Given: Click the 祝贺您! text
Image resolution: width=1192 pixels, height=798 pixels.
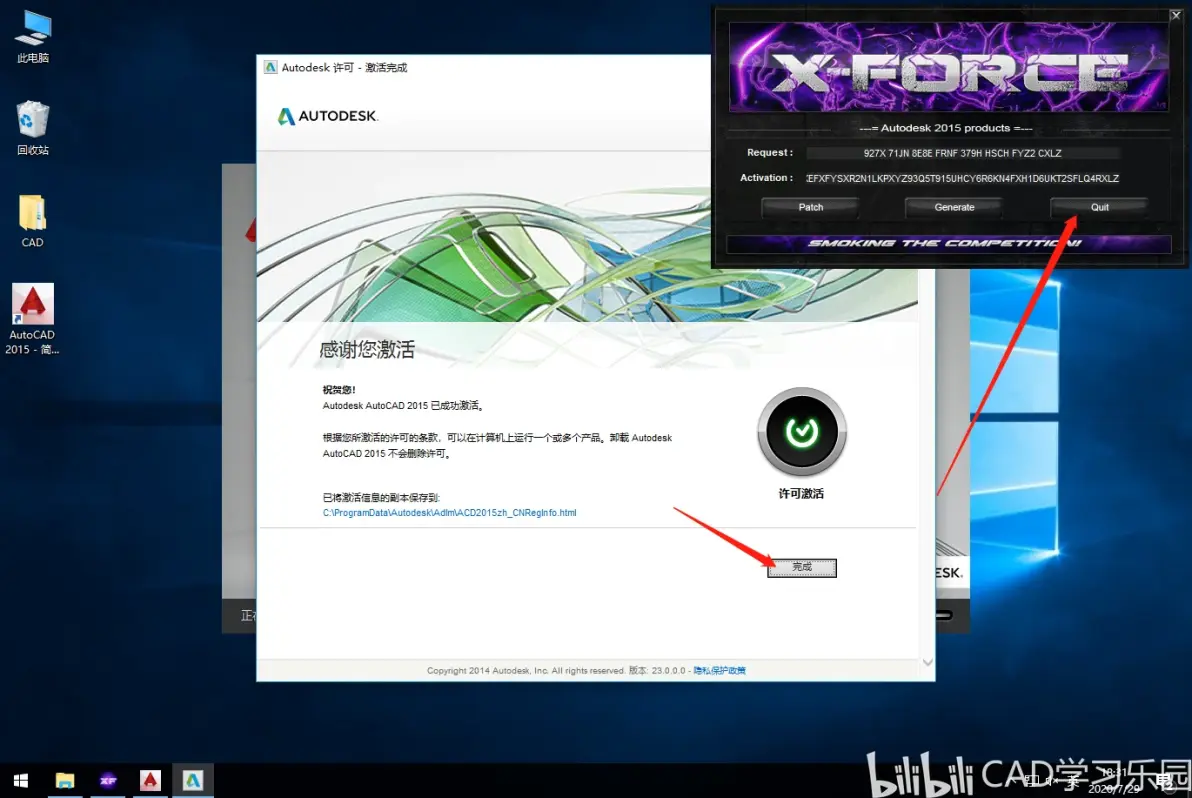Looking at the screenshot, I should 339,390.
